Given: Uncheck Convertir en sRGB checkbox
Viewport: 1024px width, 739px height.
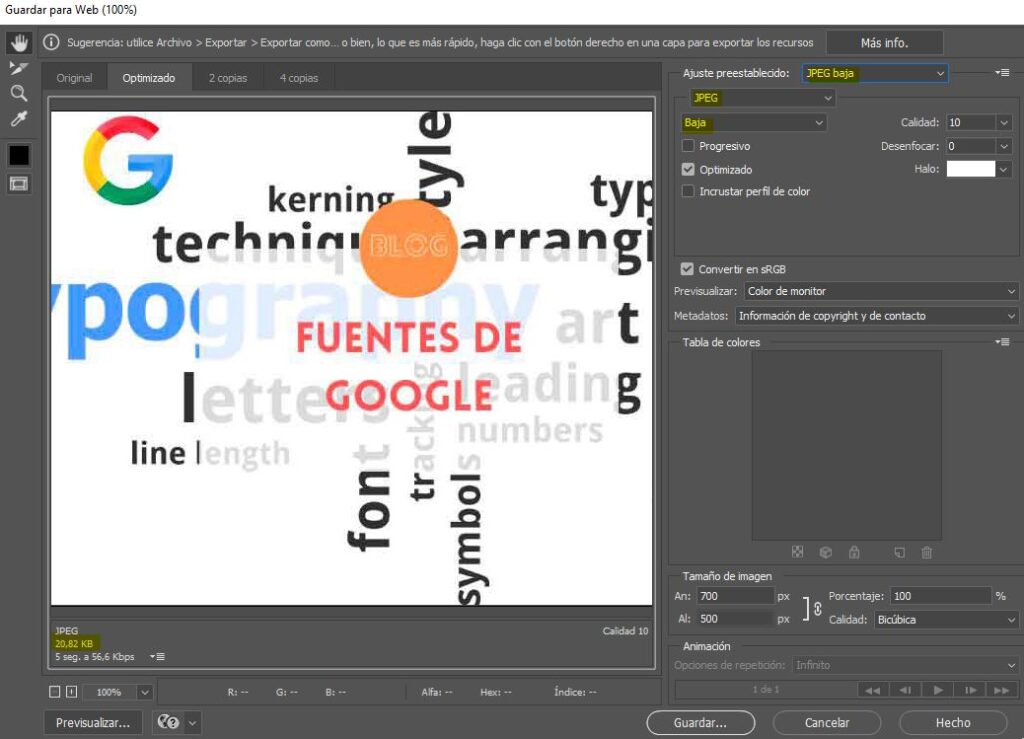Looking at the screenshot, I should point(686,269).
